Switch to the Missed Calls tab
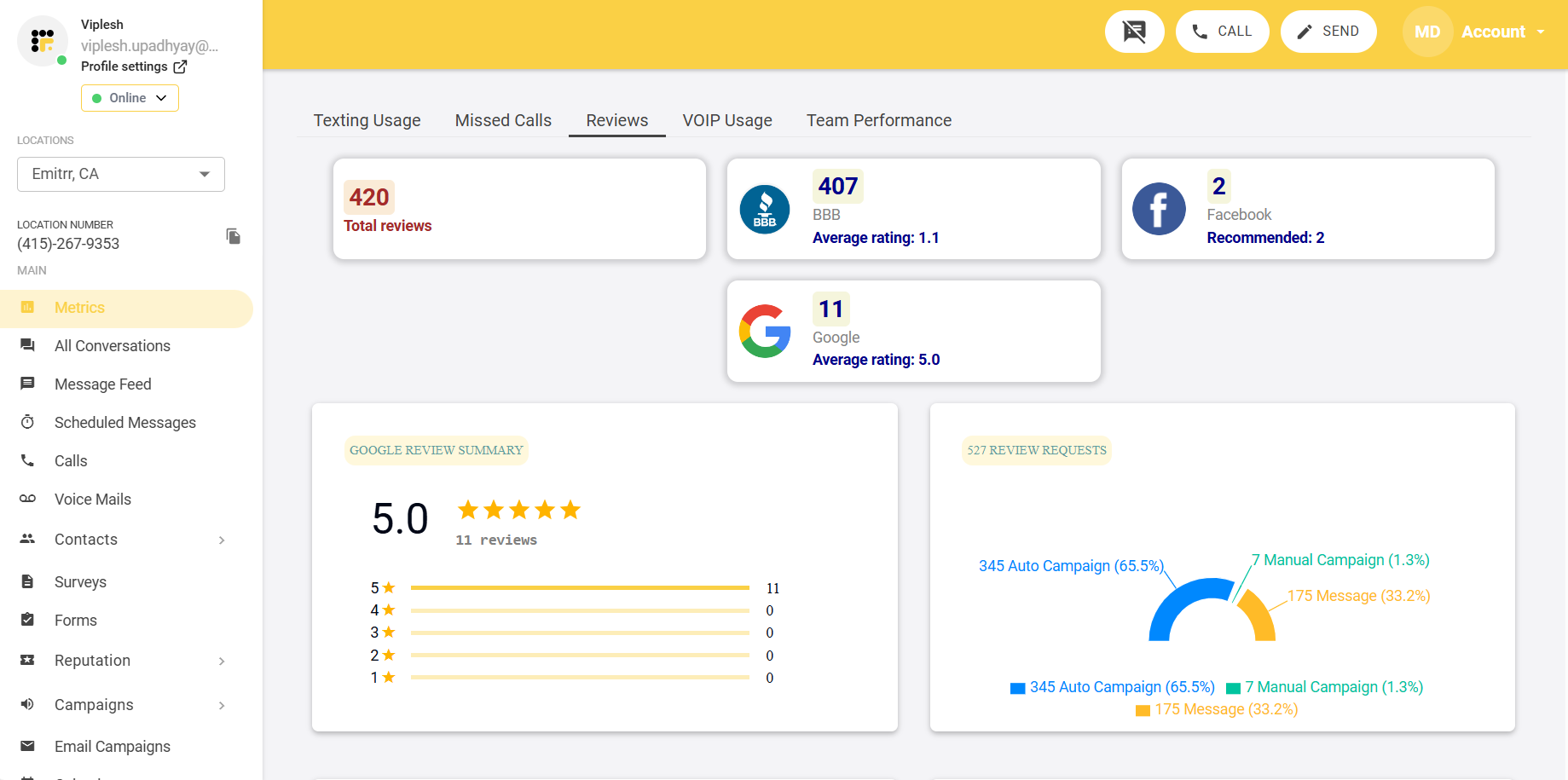The width and height of the screenshot is (1568, 780). (x=502, y=120)
